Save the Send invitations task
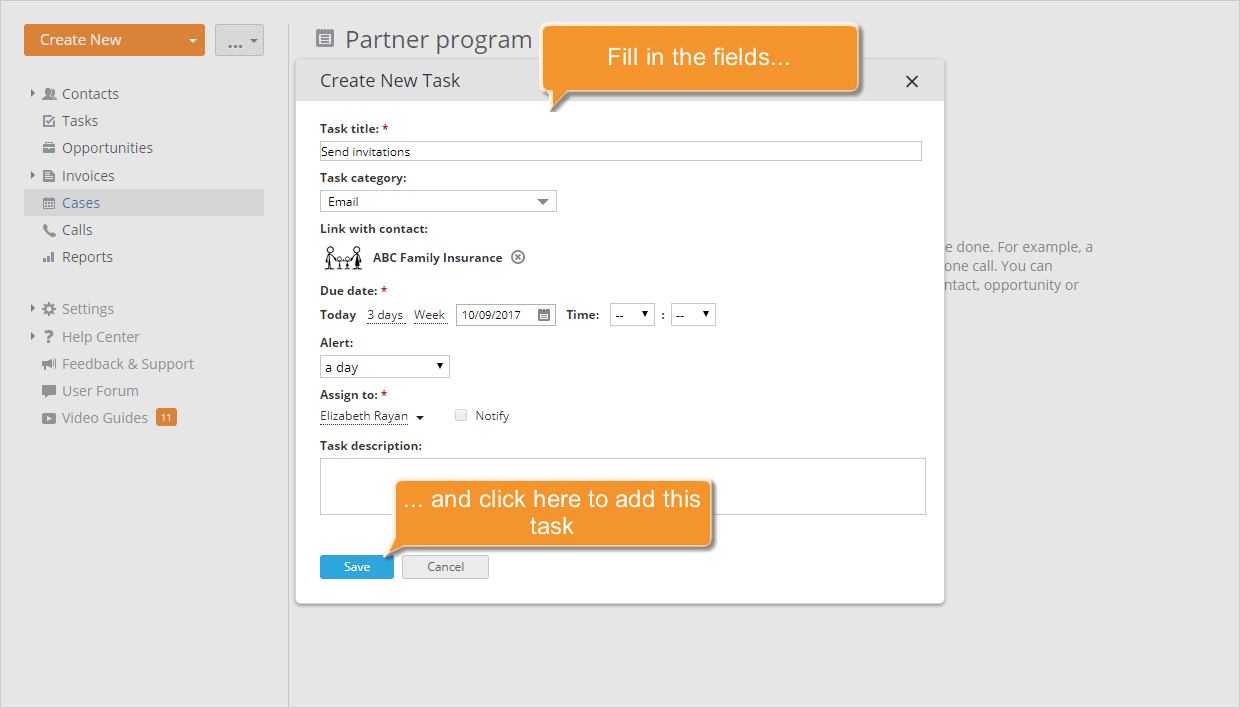This screenshot has height=708, width=1240. point(356,566)
